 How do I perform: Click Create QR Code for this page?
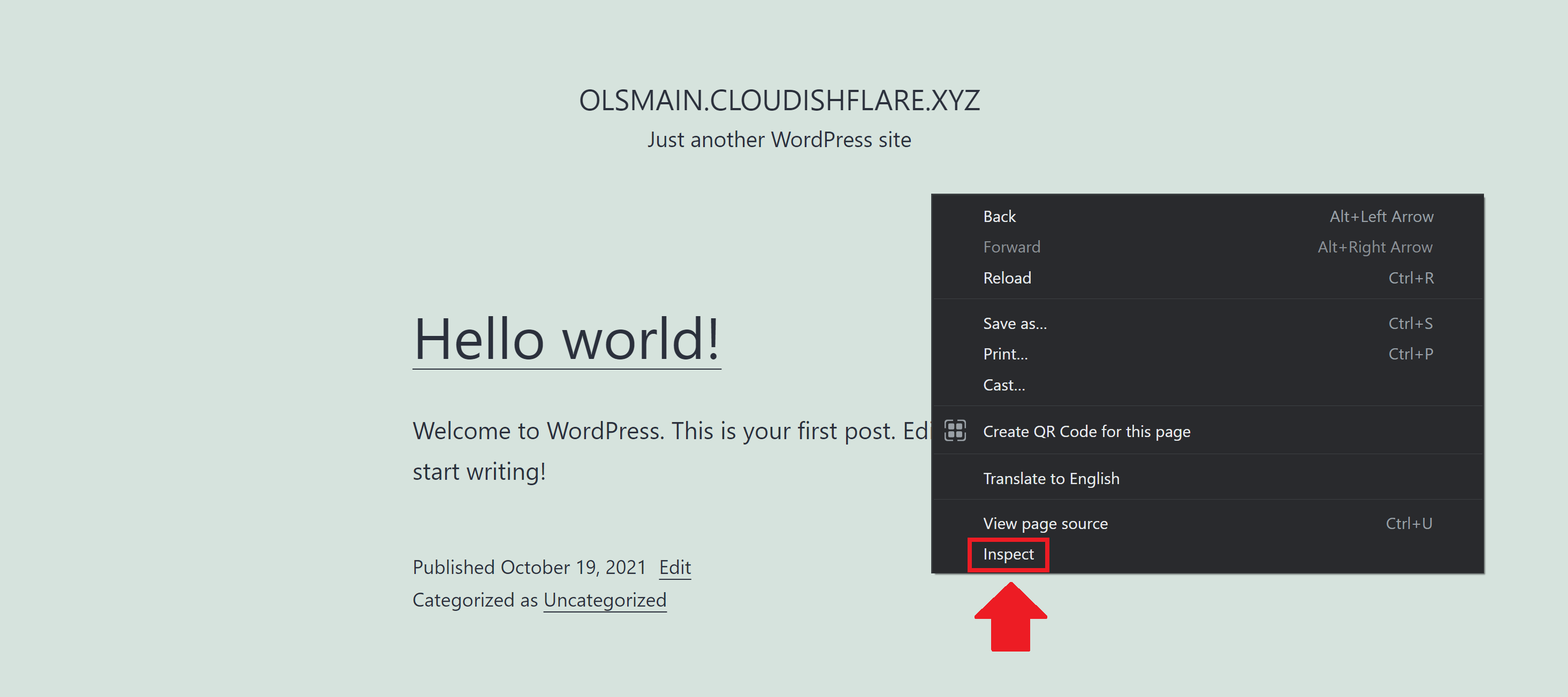click(1086, 431)
